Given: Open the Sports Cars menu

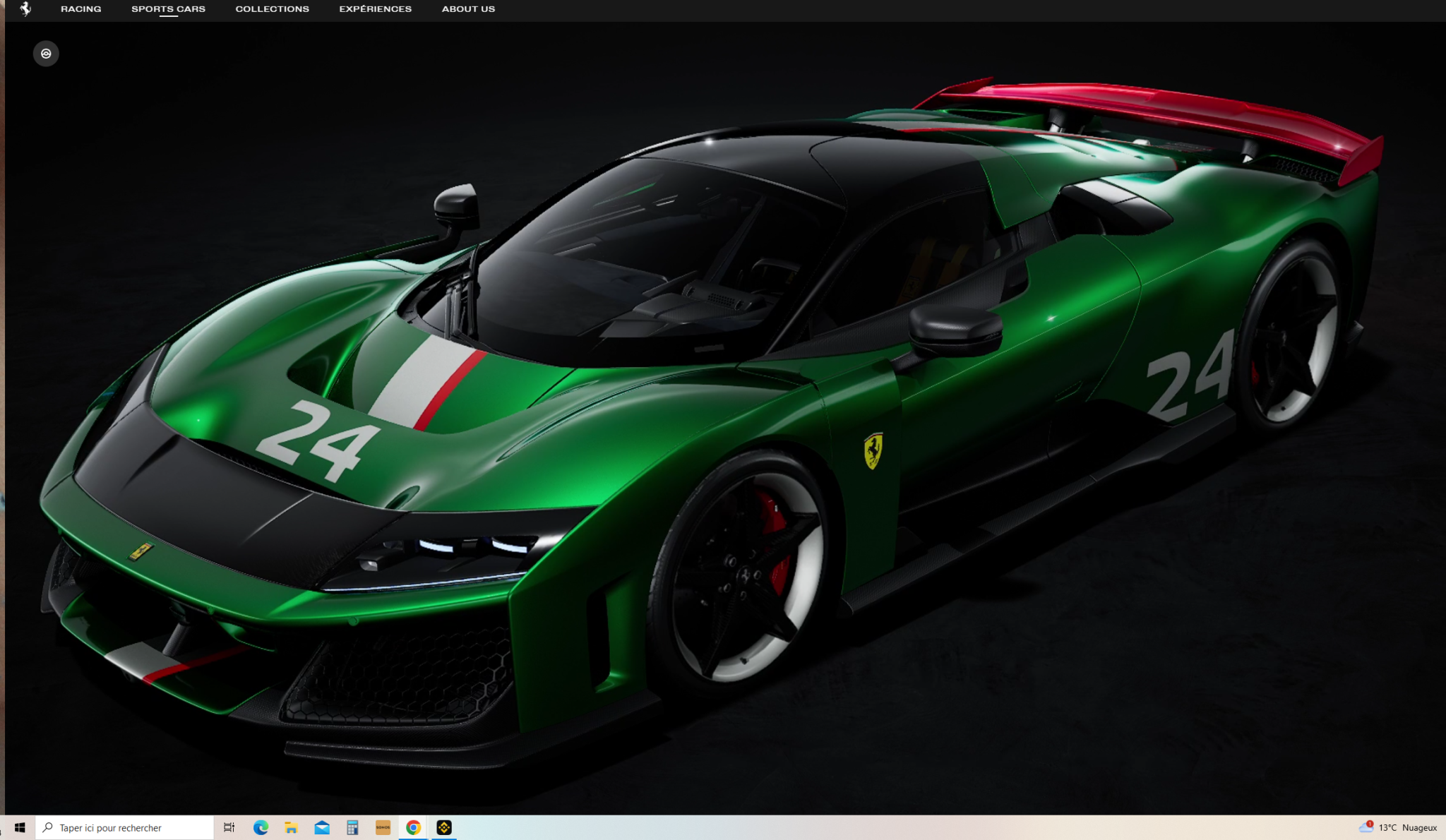Looking at the screenshot, I should (x=168, y=9).
